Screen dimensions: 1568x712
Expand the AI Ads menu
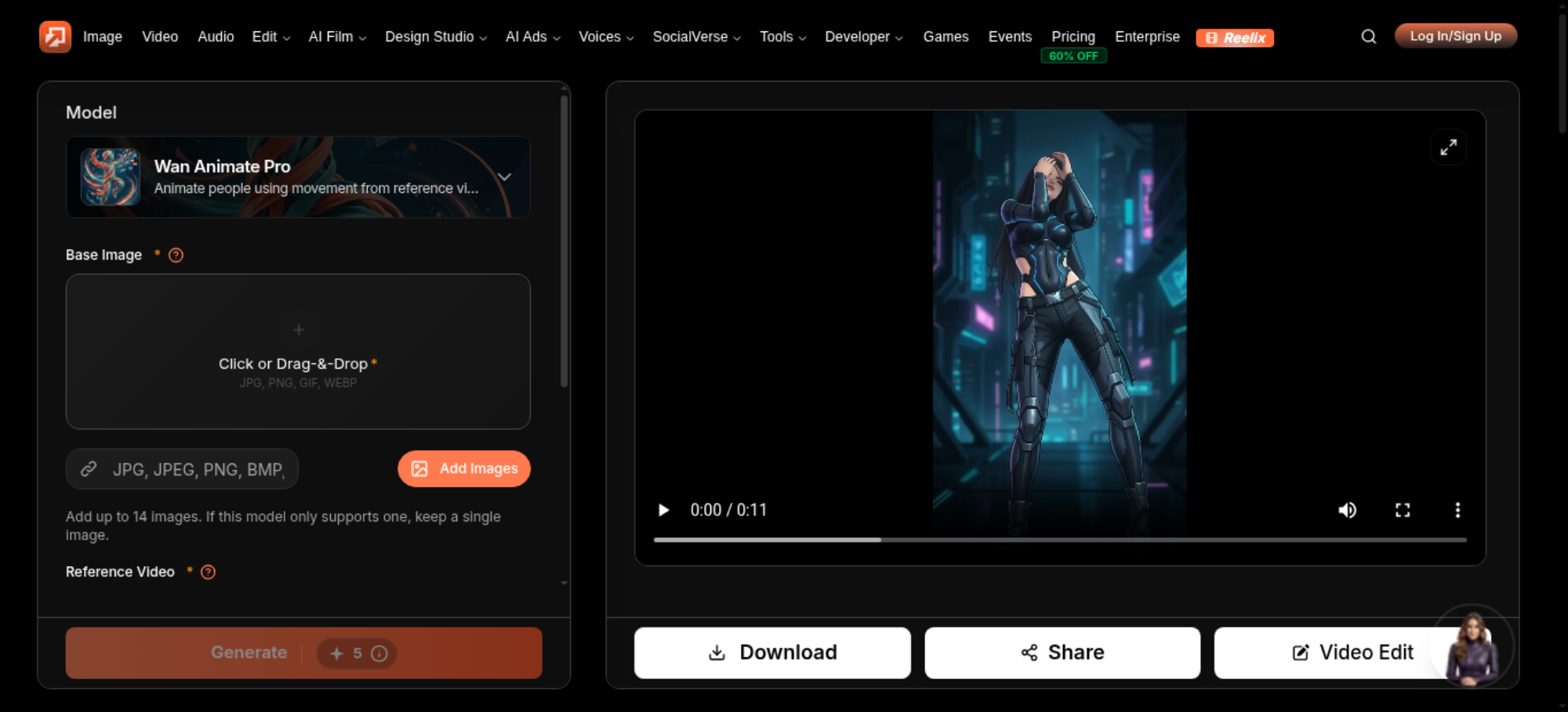point(533,37)
